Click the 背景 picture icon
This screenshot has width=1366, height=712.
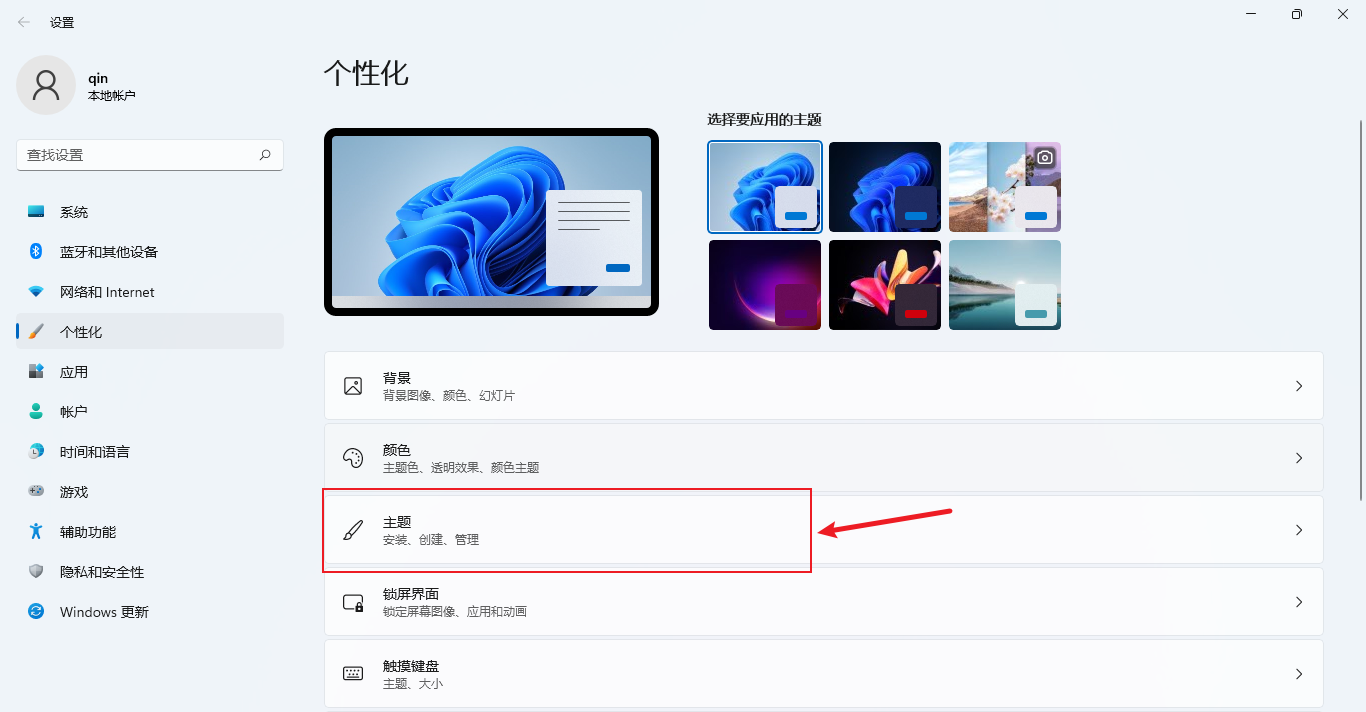tap(353, 386)
